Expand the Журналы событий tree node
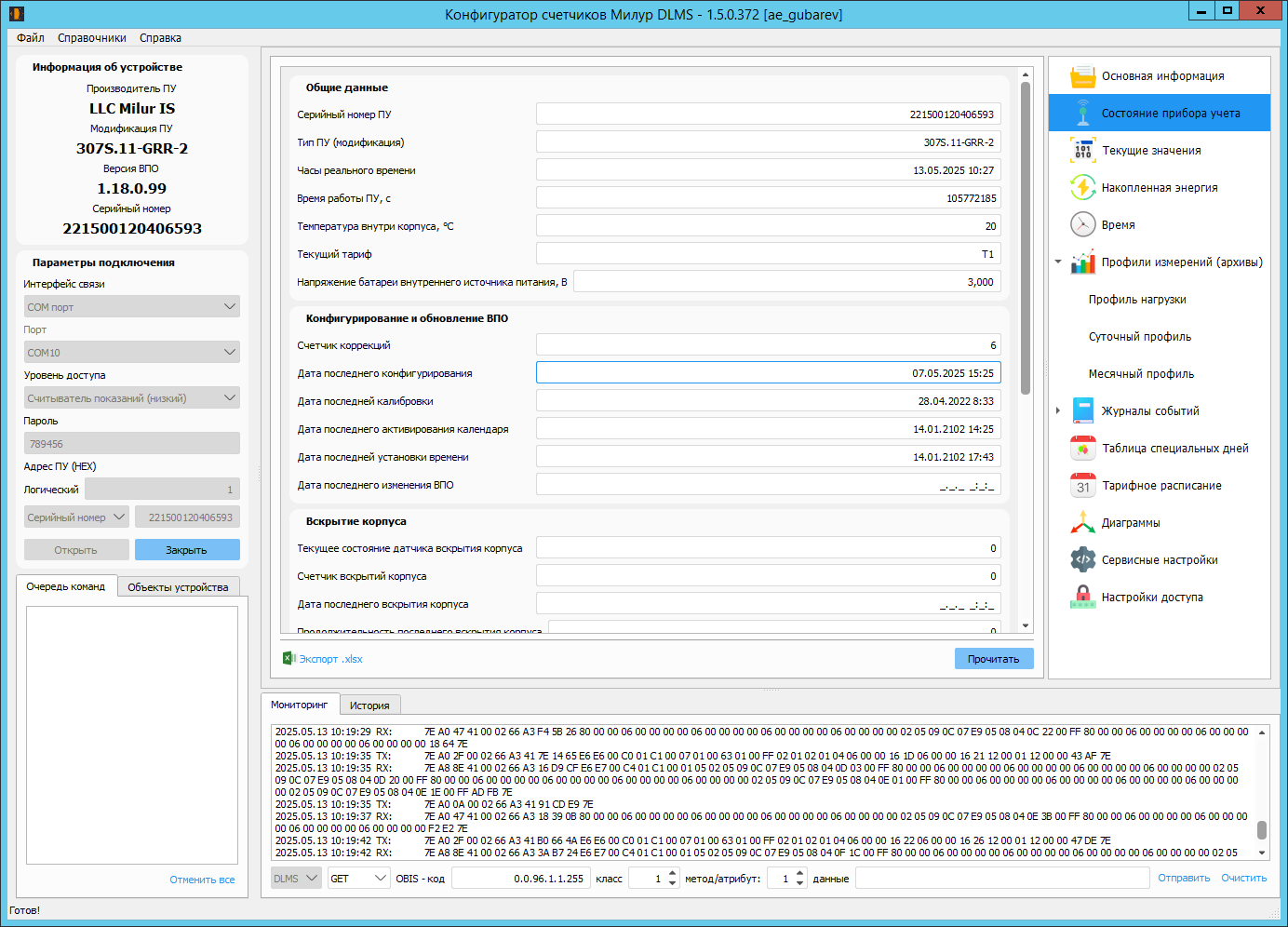This screenshot has width=1288, height=927. point(1058,410)
